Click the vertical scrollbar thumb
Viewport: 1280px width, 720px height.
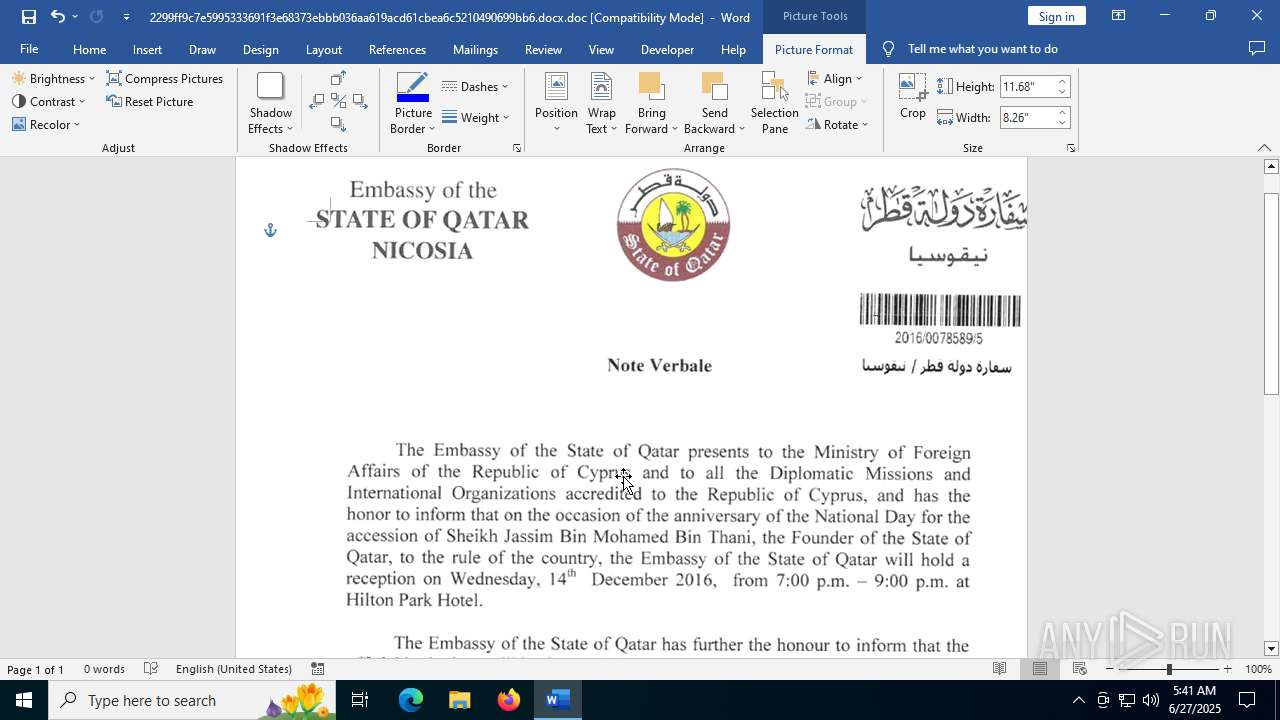pyautogui.click(x=1271, y=294)
